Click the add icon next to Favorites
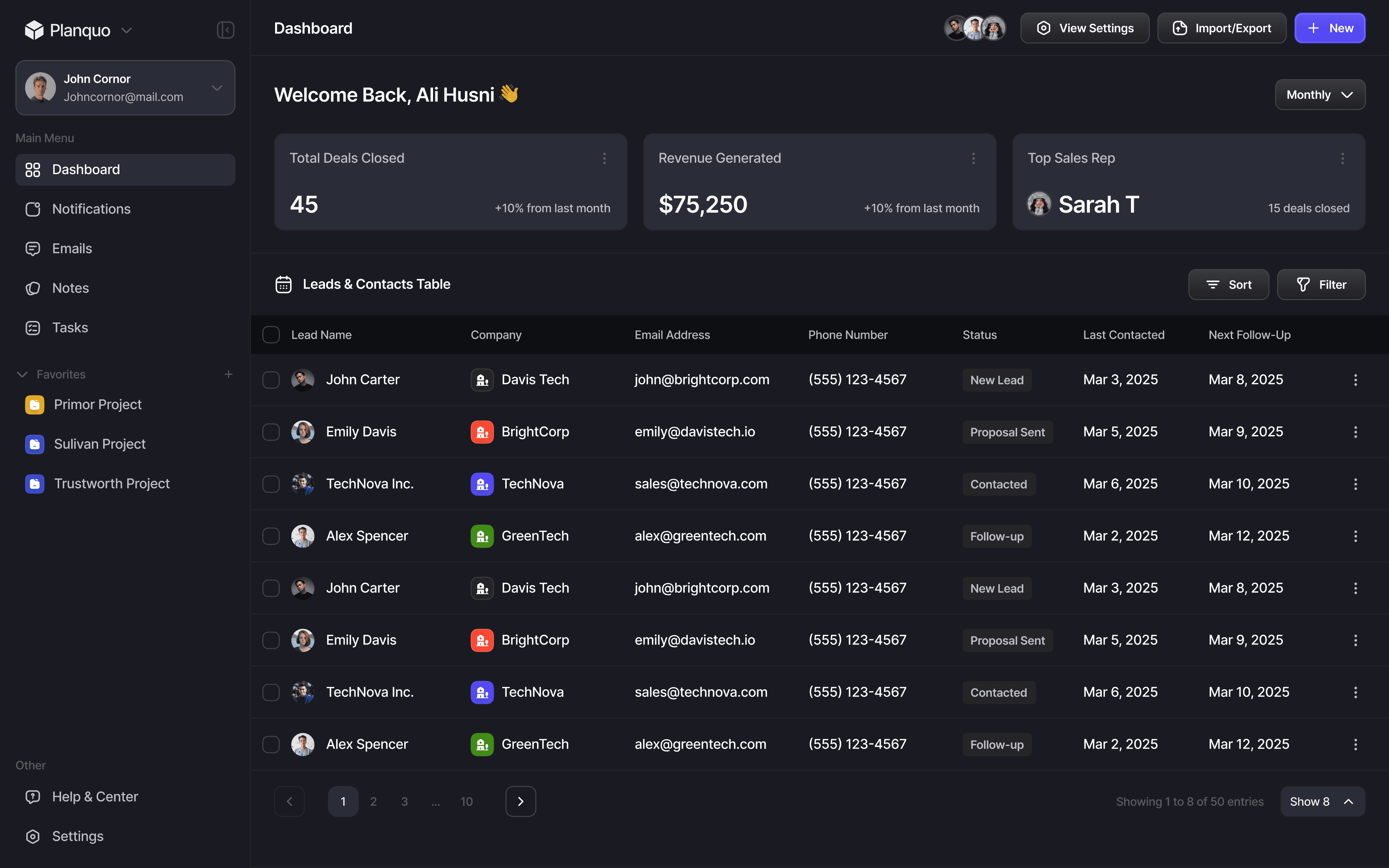Image resolution: width=1389 pixels, height=868 pixels. pos(229,374)
